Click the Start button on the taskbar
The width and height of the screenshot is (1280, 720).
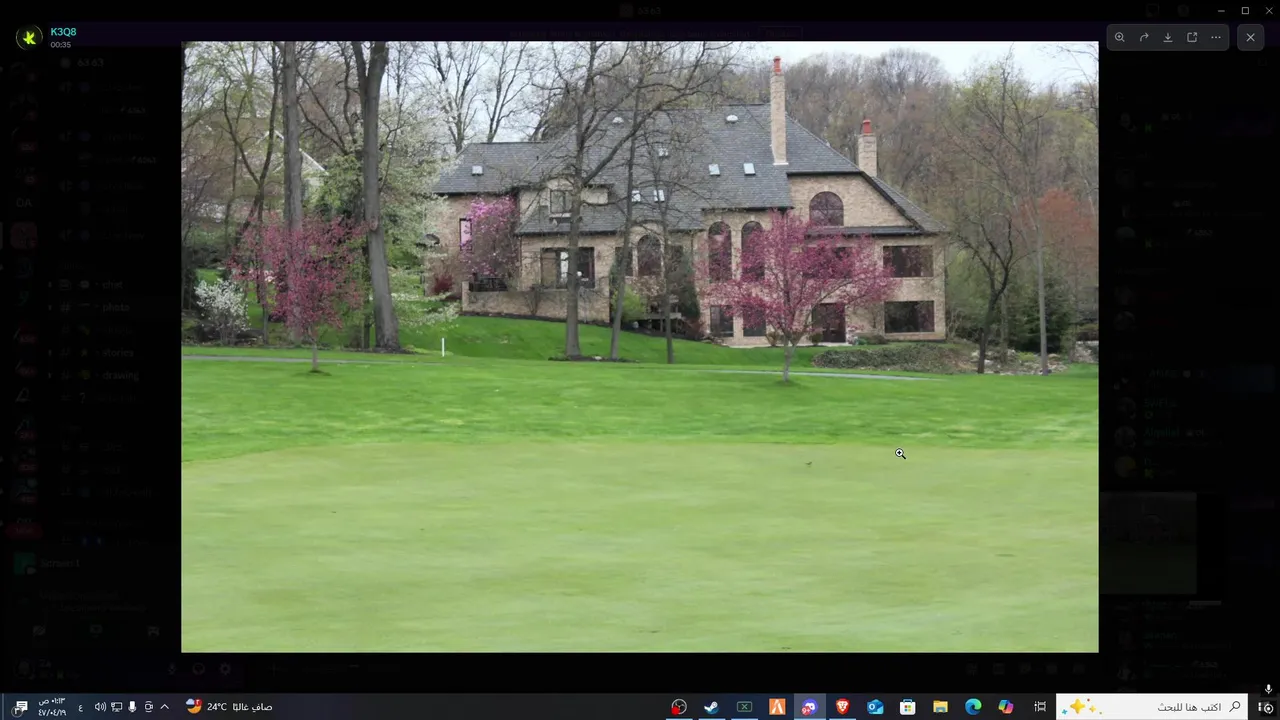pyautogui.click(x=1265, y=707)
